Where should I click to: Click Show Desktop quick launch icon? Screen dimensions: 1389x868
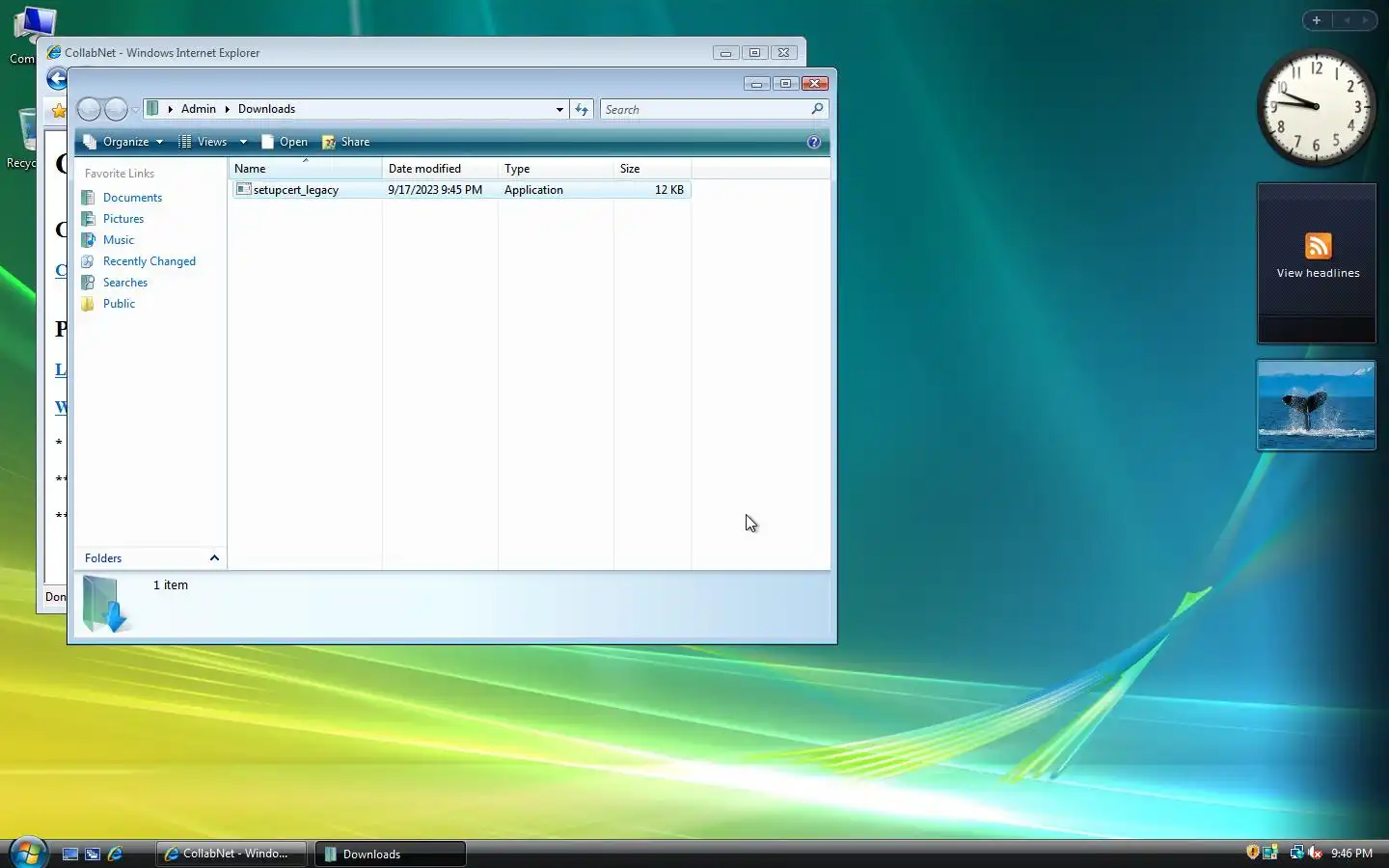click(x=70, y=854)
